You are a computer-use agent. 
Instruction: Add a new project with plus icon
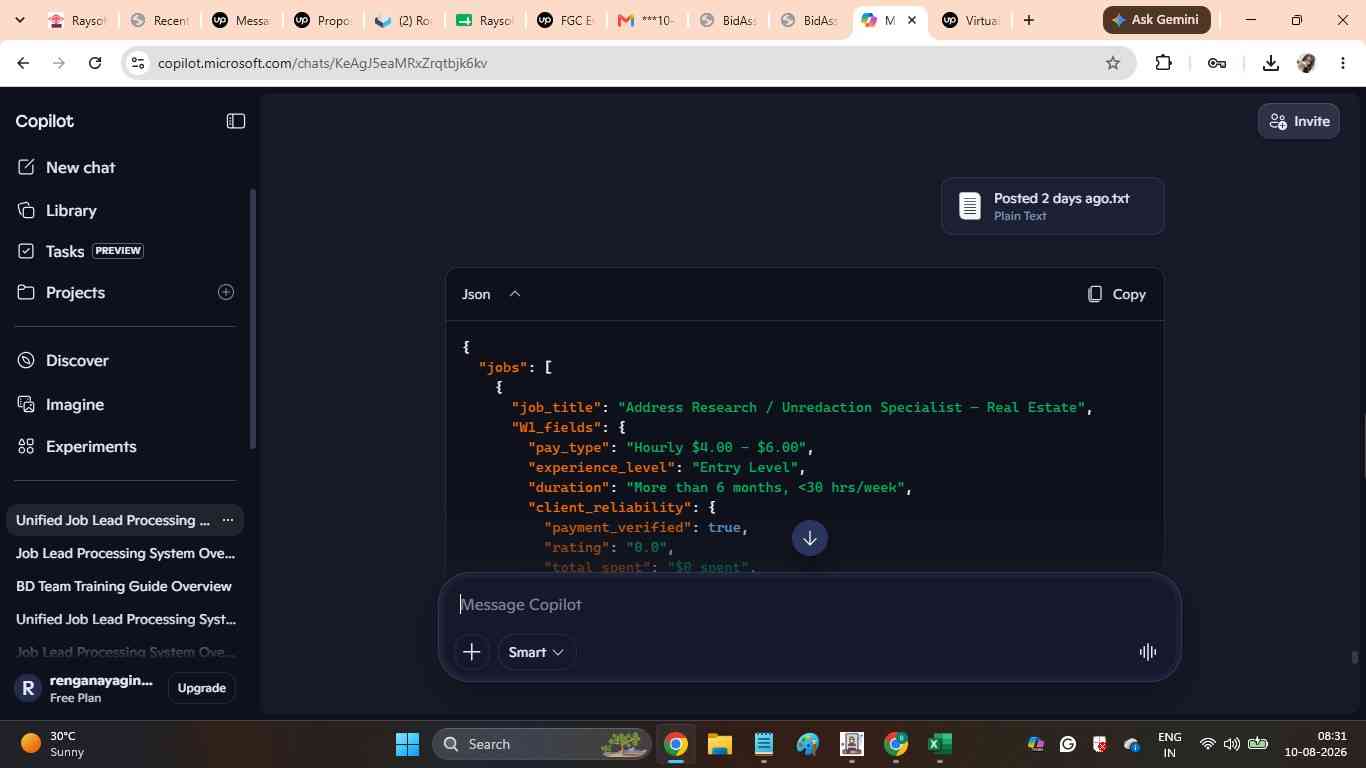226,292
